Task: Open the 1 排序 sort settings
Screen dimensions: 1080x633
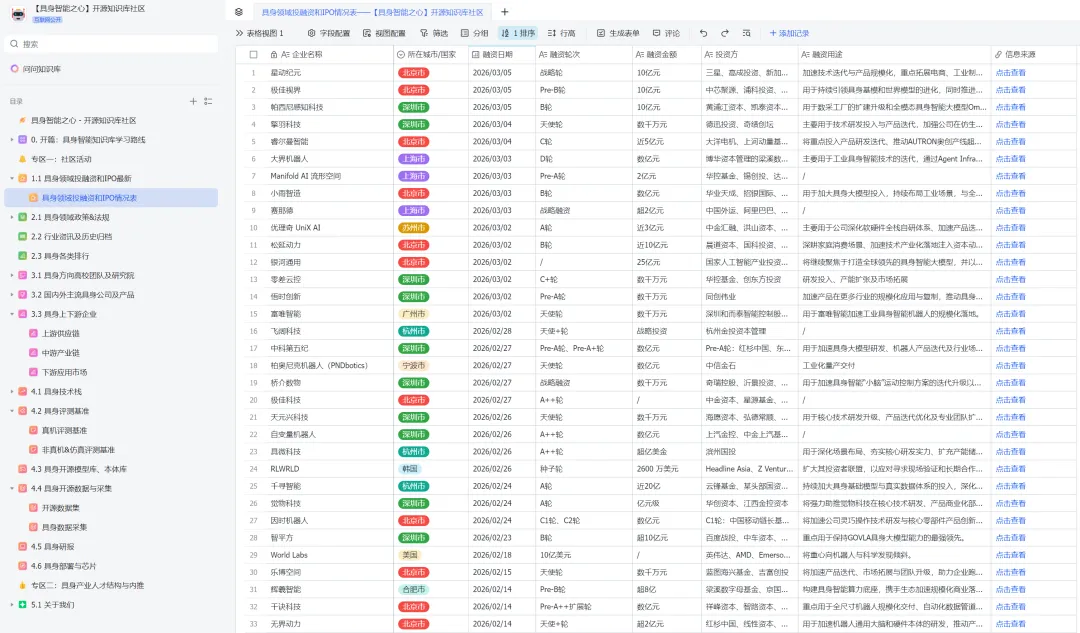Action: [518, 33]
